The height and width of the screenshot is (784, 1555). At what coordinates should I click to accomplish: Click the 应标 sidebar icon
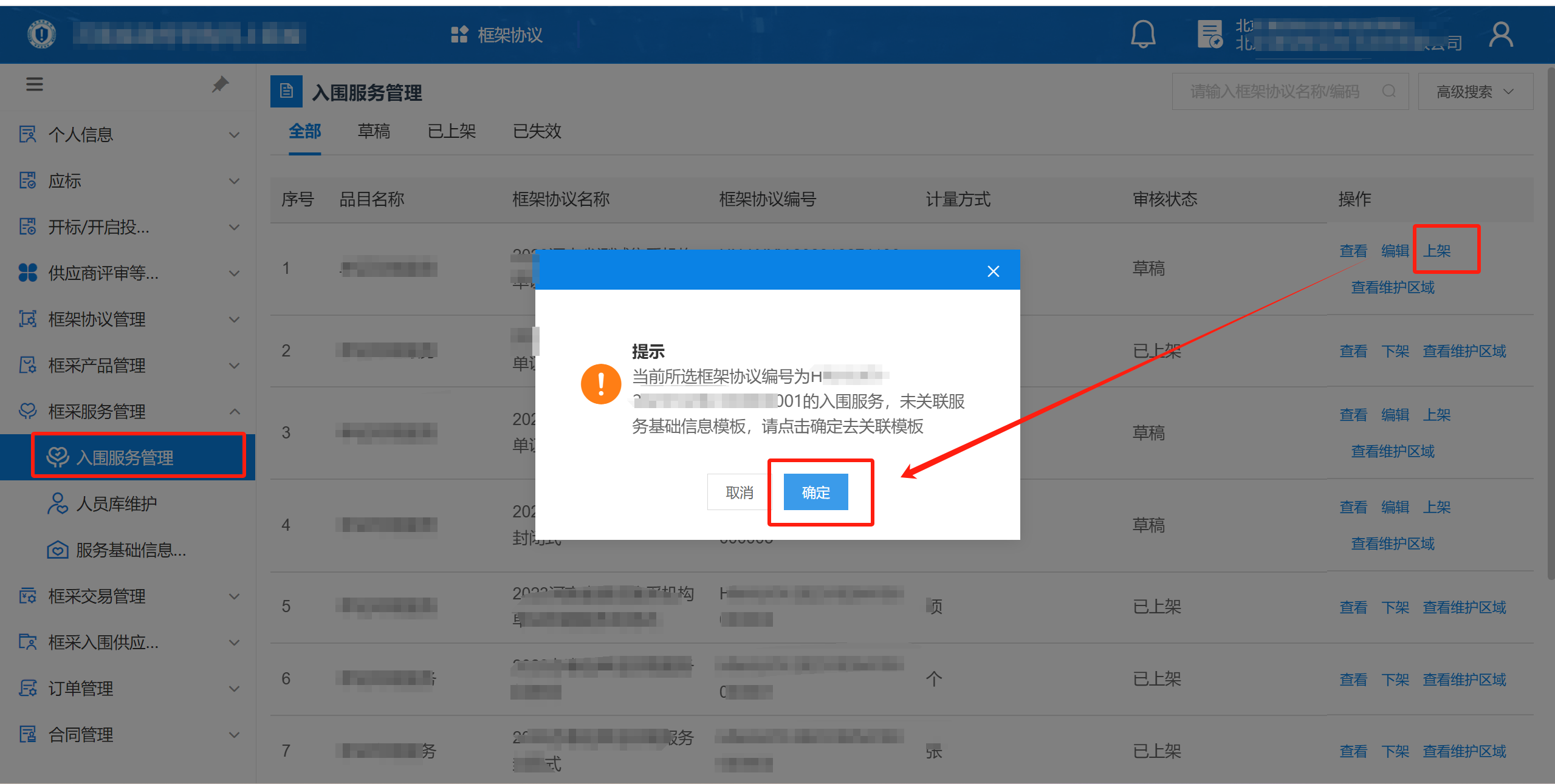coord(28,180)
